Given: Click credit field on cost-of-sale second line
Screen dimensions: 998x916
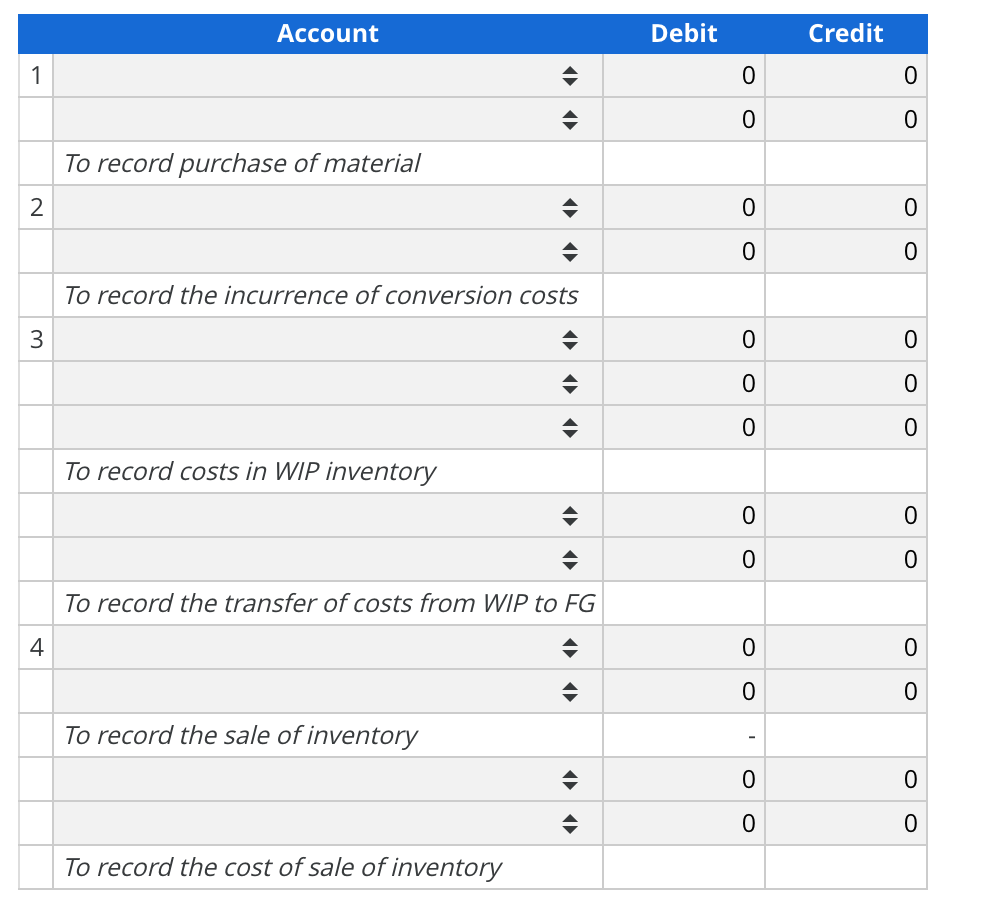Looking at the screenshot, I should click(x=846, y=823).
